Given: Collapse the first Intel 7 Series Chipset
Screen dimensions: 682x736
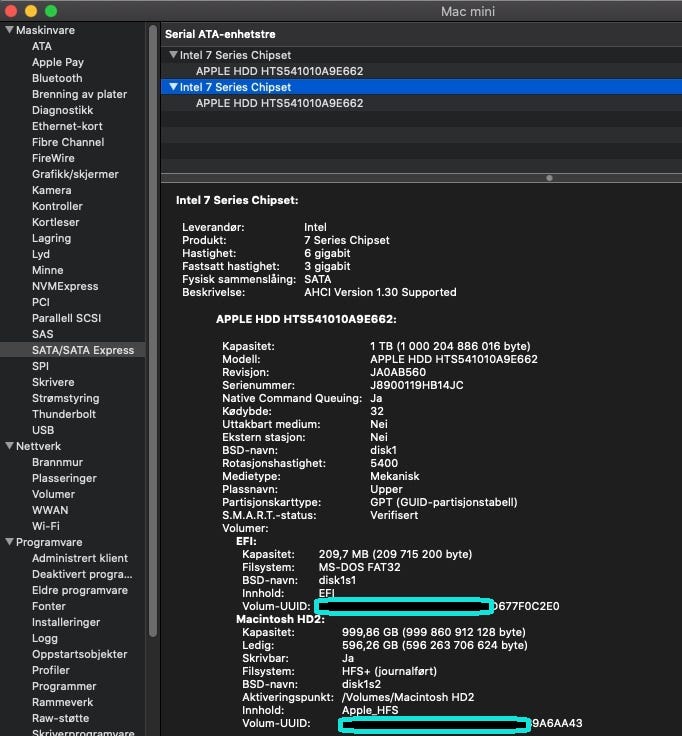Looking at the screenshot, I should click(173, 55).
